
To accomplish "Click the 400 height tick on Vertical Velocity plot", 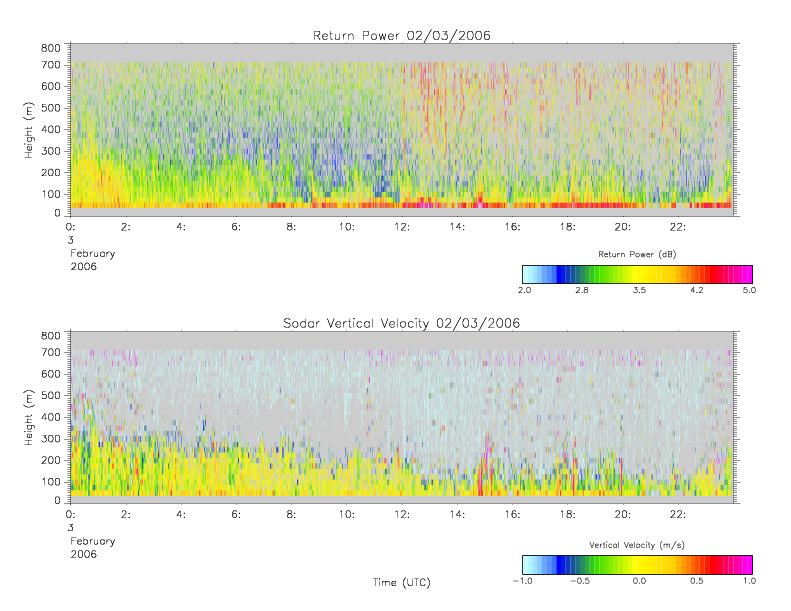I will 50,417.
